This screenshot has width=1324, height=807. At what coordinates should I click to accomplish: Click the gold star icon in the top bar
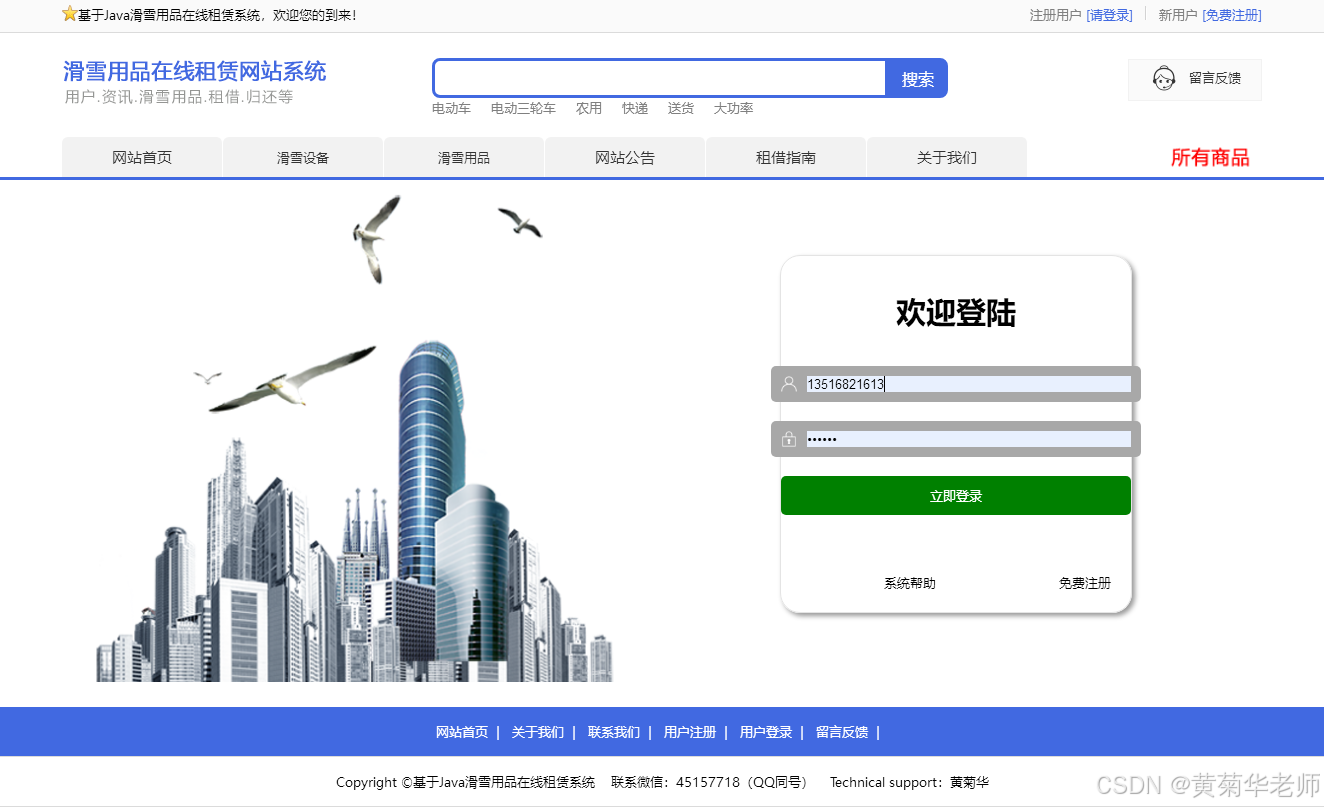tap(69, 14)
